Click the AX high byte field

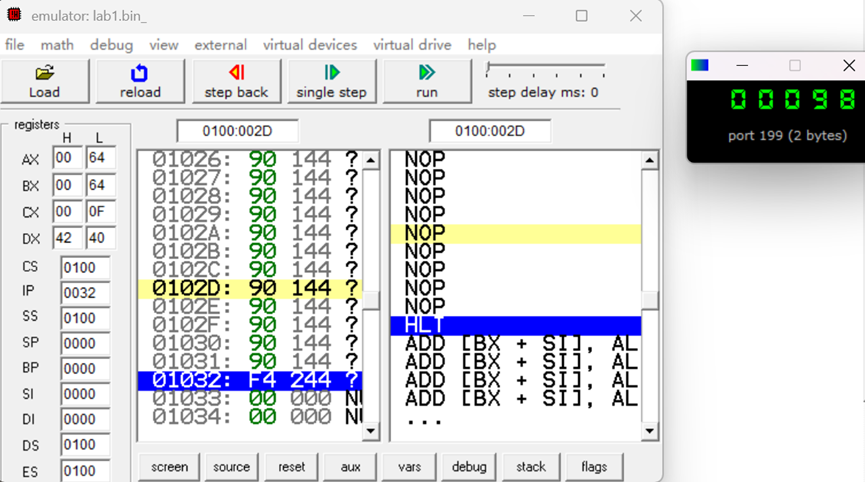point(67,158)
